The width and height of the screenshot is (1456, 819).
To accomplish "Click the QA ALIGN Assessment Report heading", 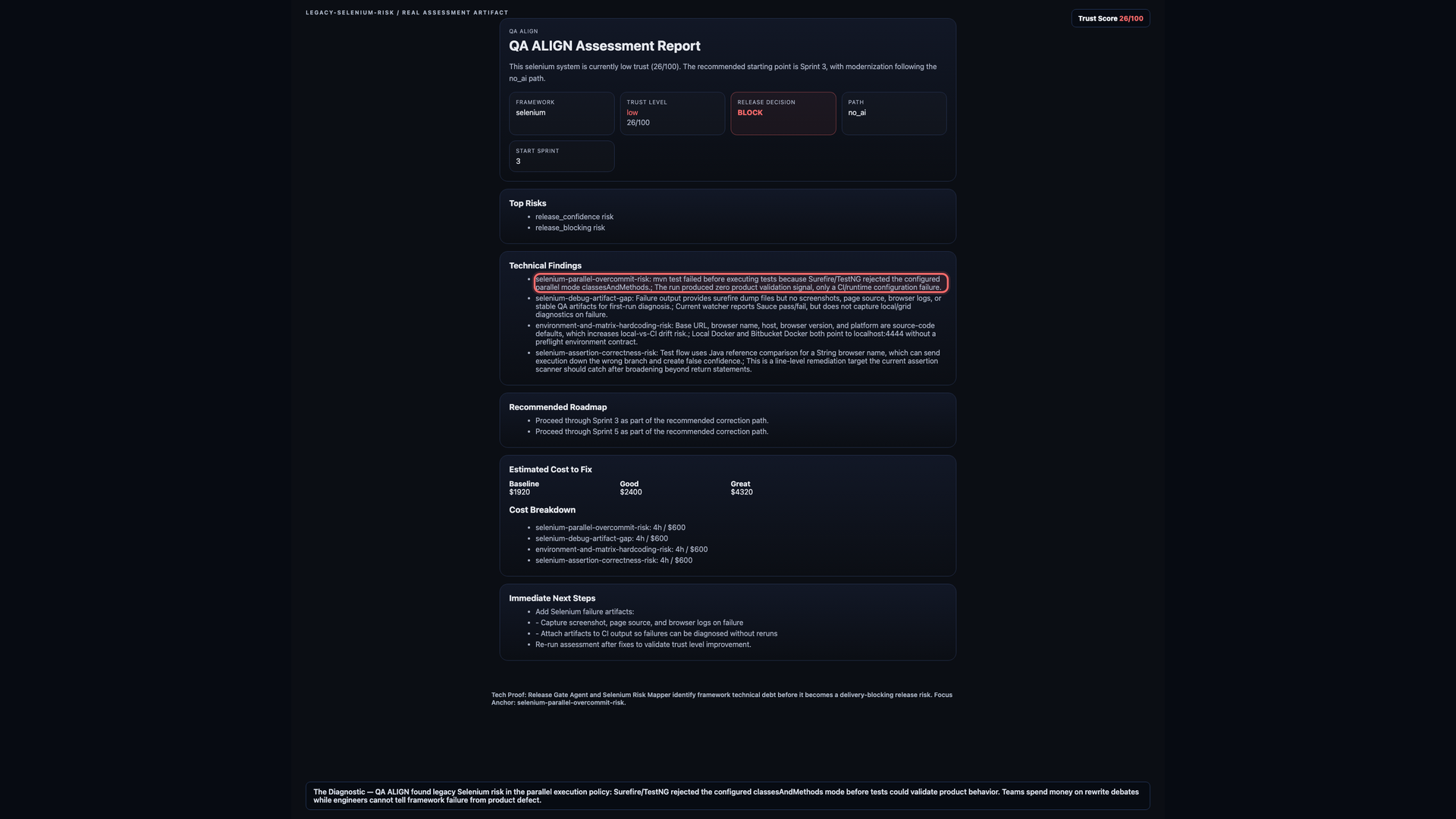I will click(604, 46).
